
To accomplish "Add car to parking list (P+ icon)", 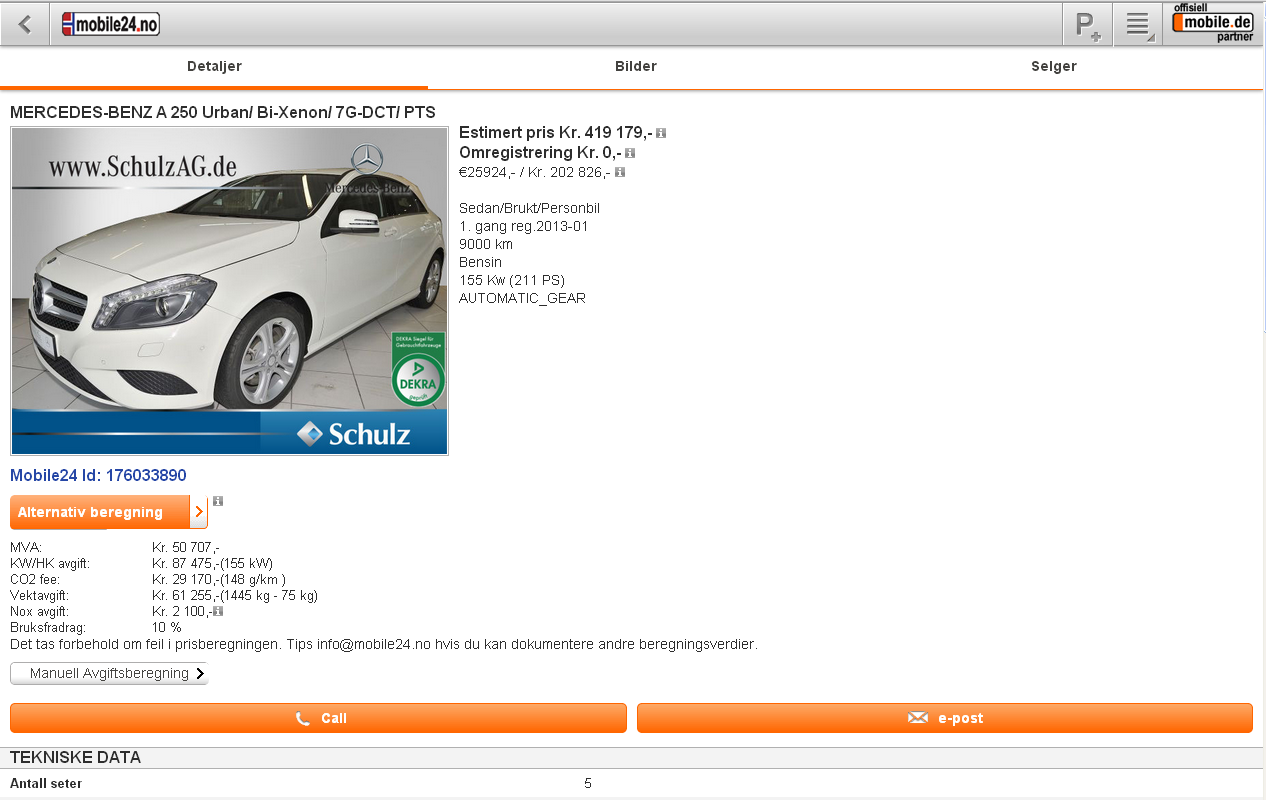I will pyautogui.click(x=1088, y=25).
